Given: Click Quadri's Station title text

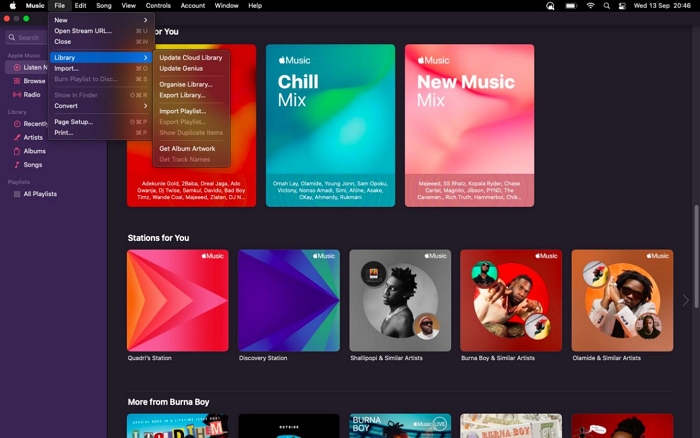Looking at the screenshot, I should (150, 358).
